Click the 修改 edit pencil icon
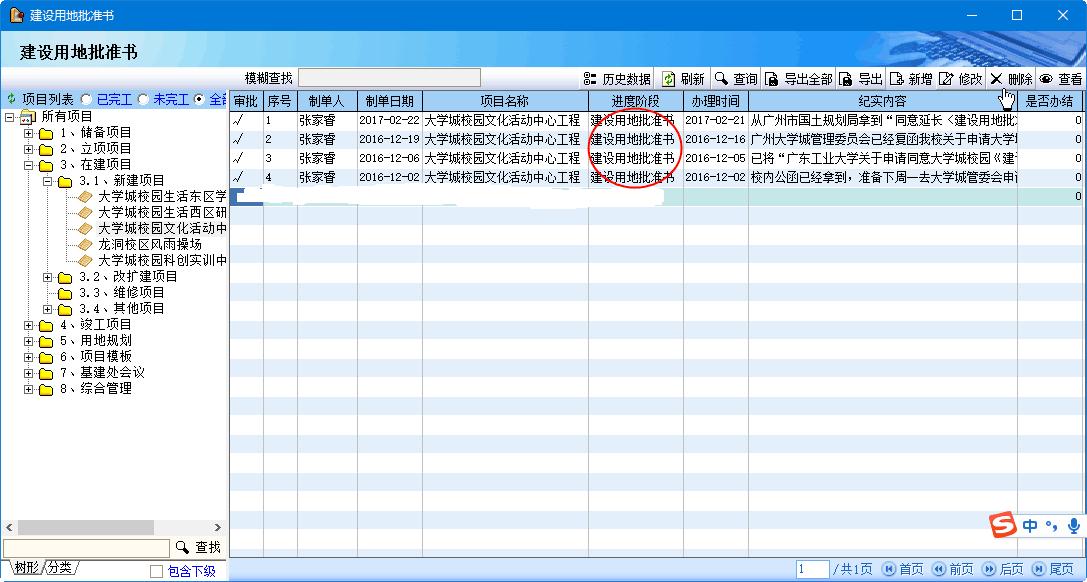 (946, 79)
